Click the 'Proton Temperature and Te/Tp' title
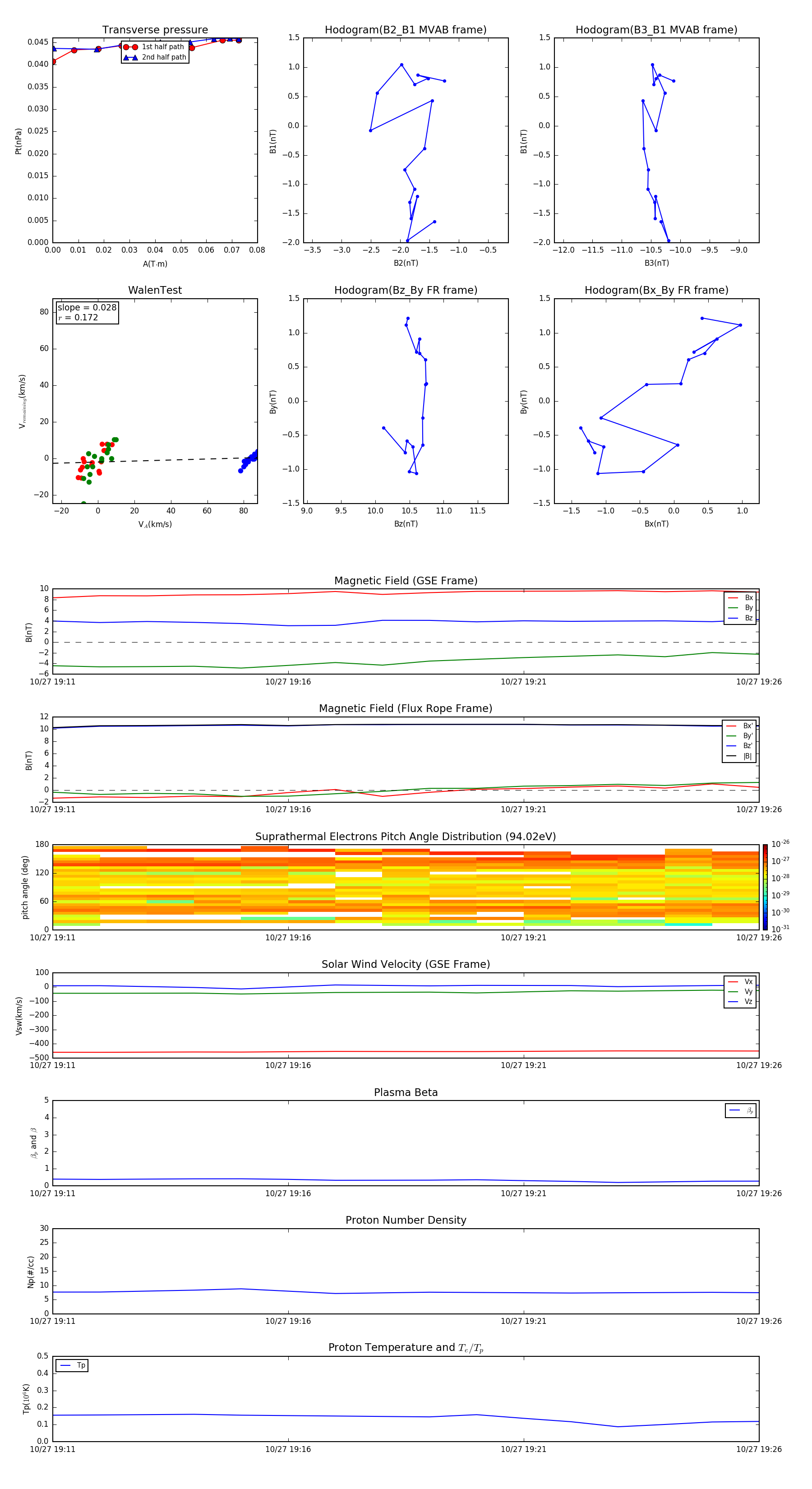Screen dimensions: 812x1489 406,1348
